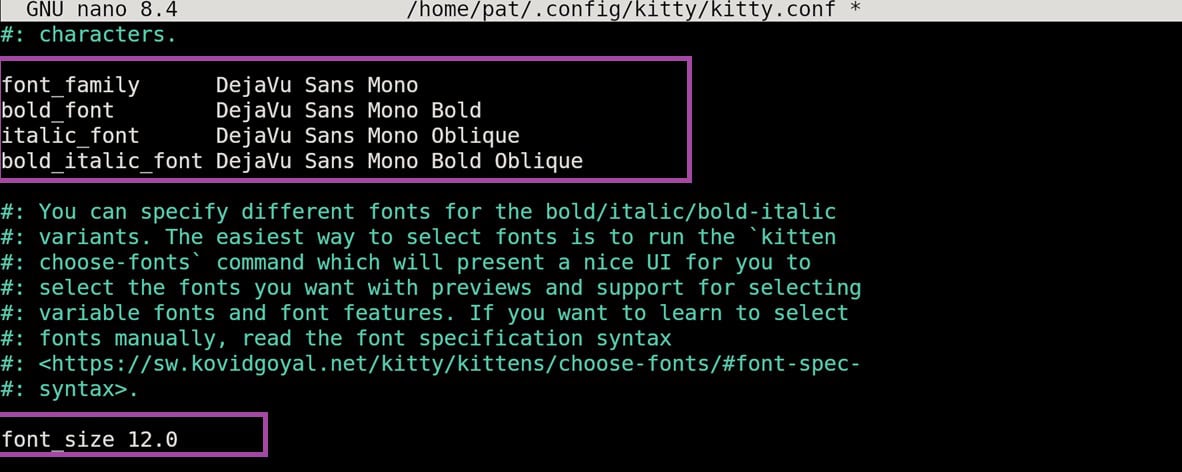The image size is (1182, 472).
Task: Click the 'DejaVu Sans Mono Bold Oblique' value
Action: [x=399, y=160]
